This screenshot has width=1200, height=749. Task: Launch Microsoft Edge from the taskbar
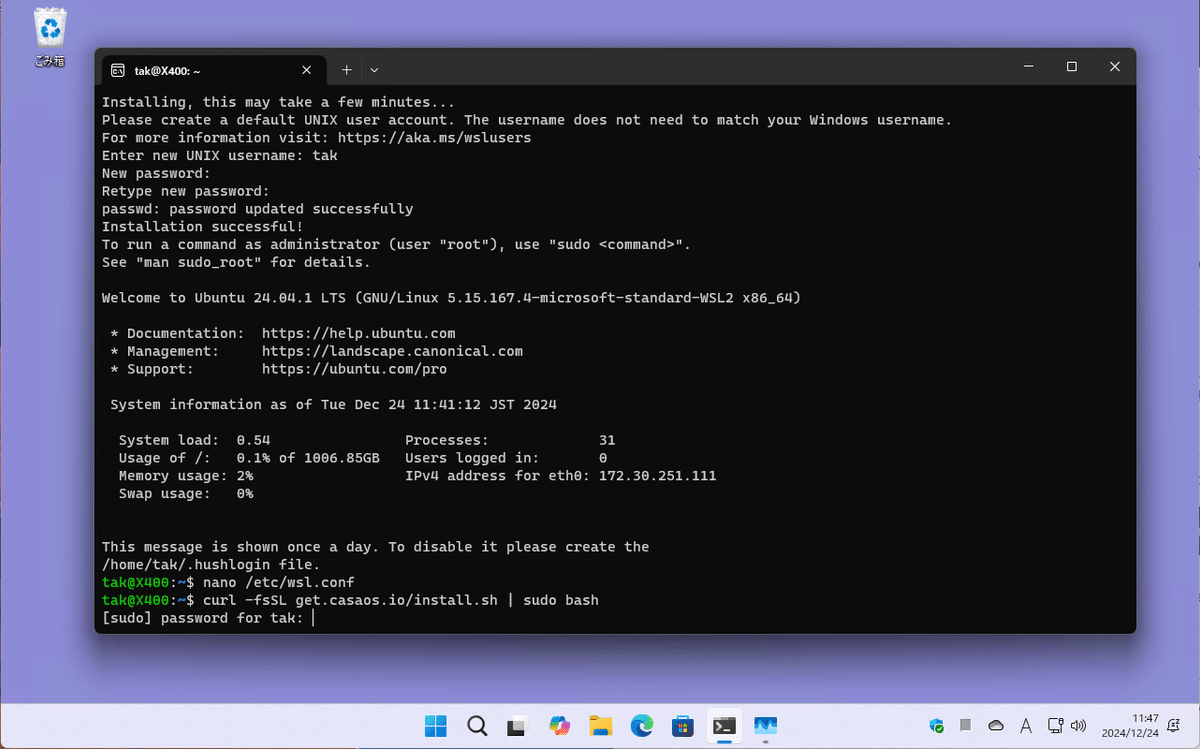(x=641, y=725)
